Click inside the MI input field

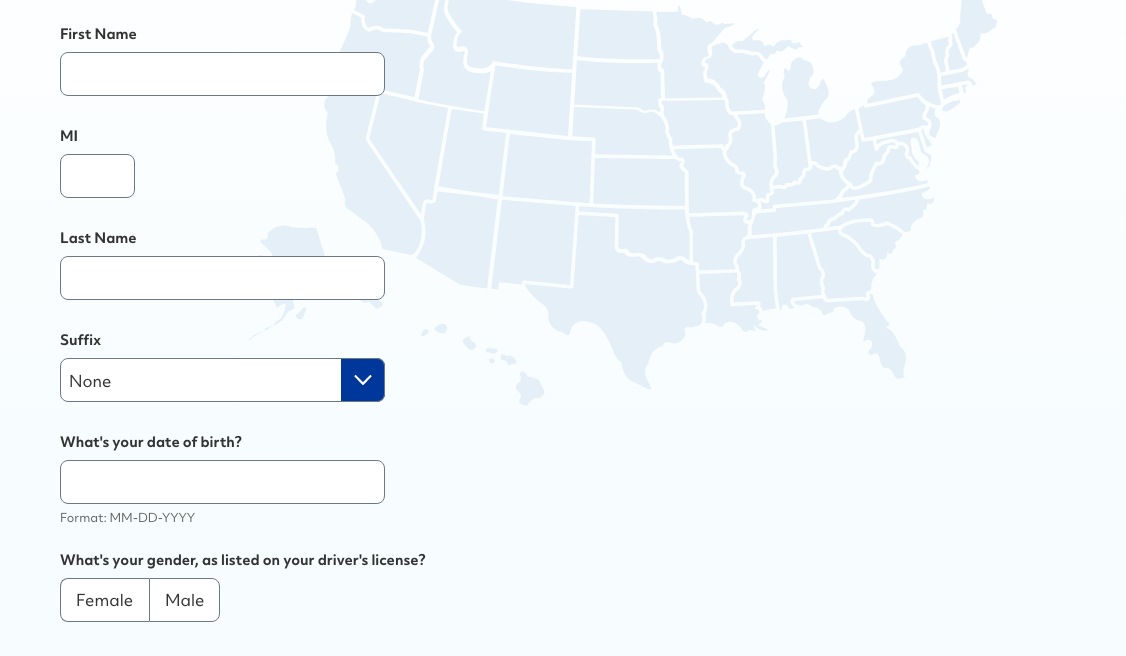(x=97, y=176)
